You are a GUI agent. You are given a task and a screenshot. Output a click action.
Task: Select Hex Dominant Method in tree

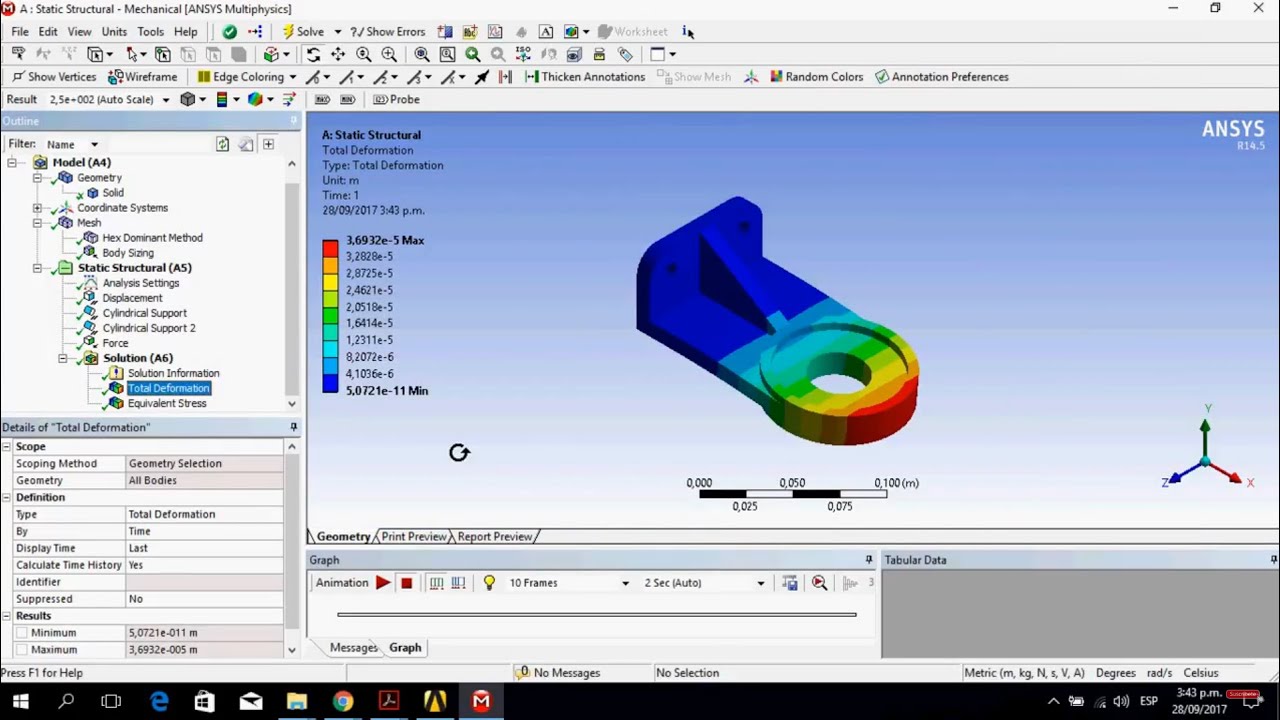pyautogui.click(x=152, y=238)
